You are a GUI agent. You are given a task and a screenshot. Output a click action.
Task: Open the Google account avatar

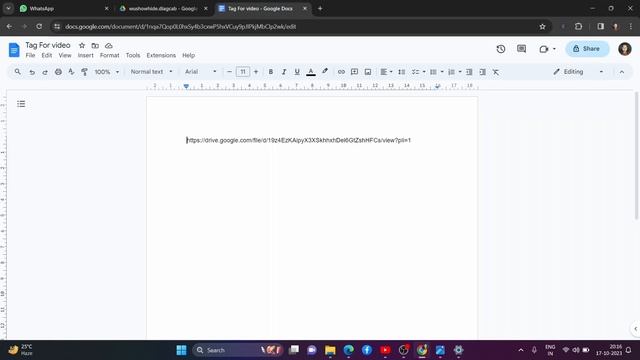(624, 49)
